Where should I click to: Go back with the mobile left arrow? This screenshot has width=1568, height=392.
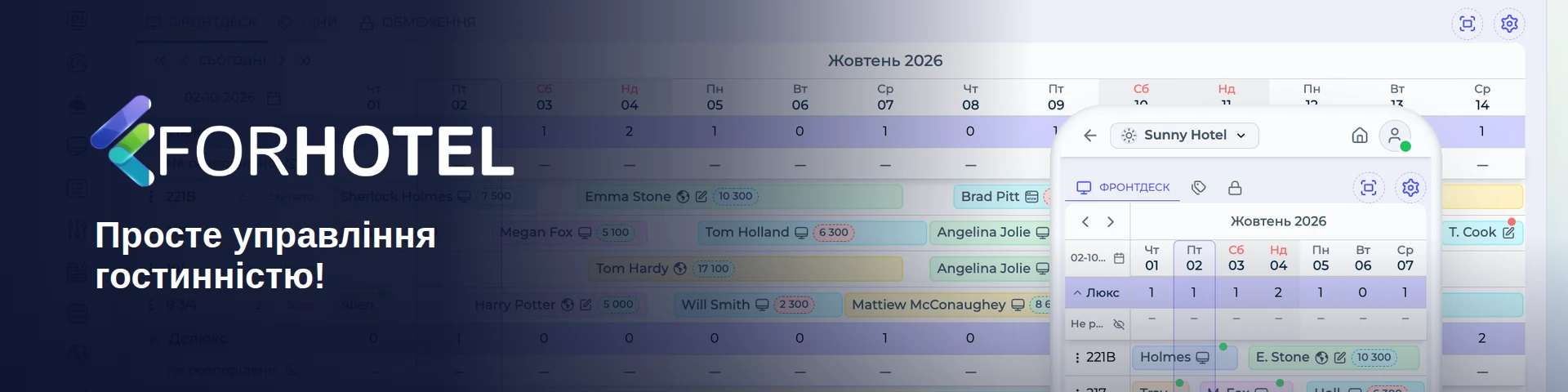pos(1090,136)
